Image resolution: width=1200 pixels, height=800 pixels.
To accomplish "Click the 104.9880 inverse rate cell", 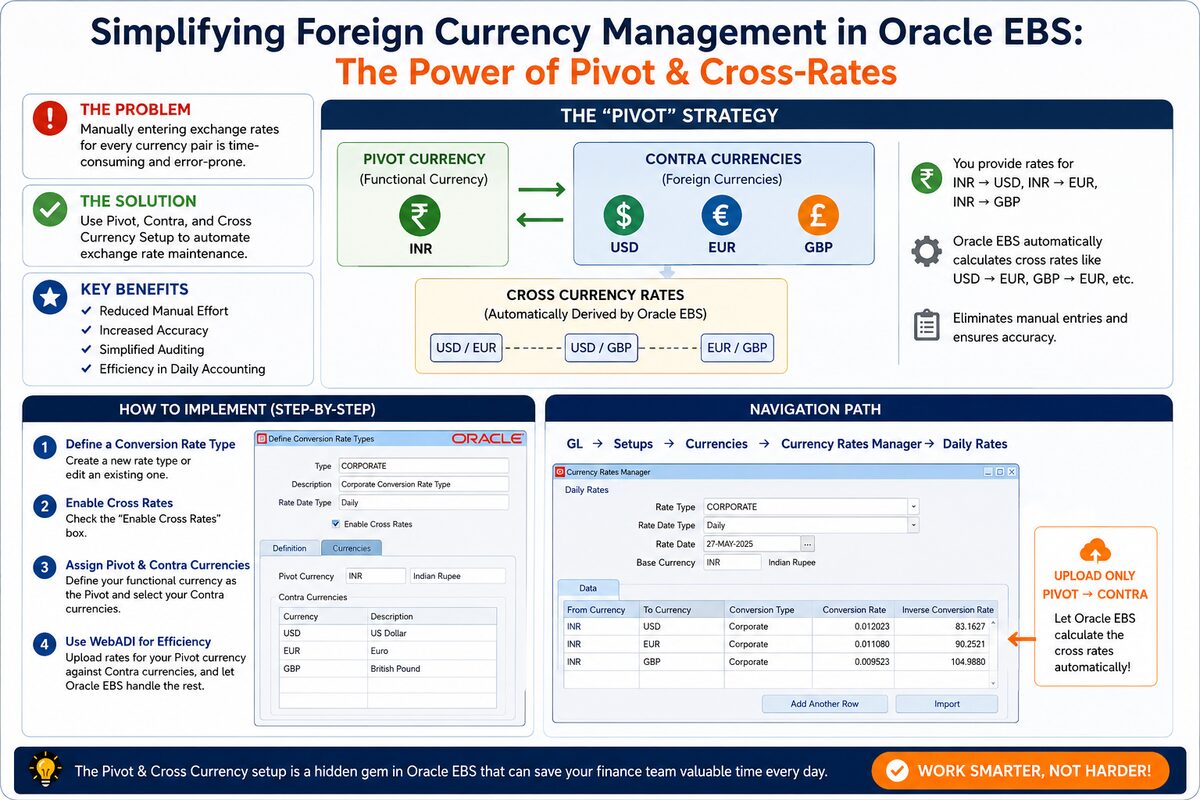I will click(x=942, y=662).
